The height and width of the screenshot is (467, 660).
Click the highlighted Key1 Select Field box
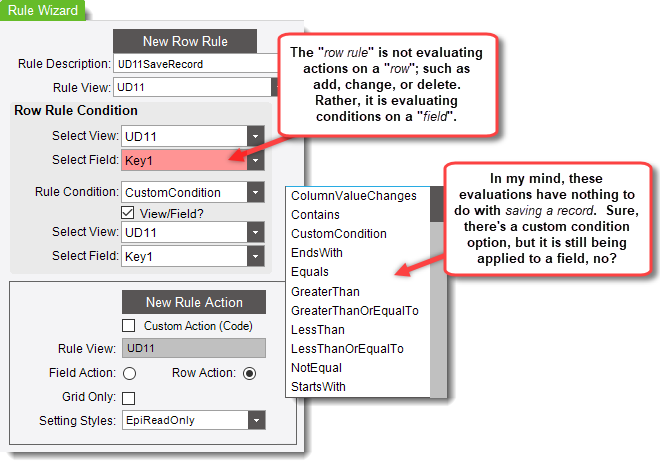[184, 160]
